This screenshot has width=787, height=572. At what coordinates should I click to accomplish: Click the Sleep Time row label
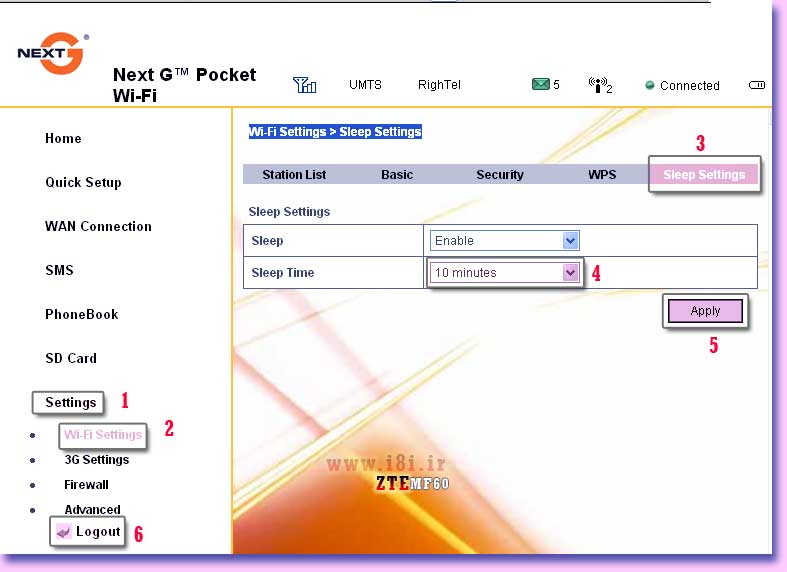(x=283, y=272)
